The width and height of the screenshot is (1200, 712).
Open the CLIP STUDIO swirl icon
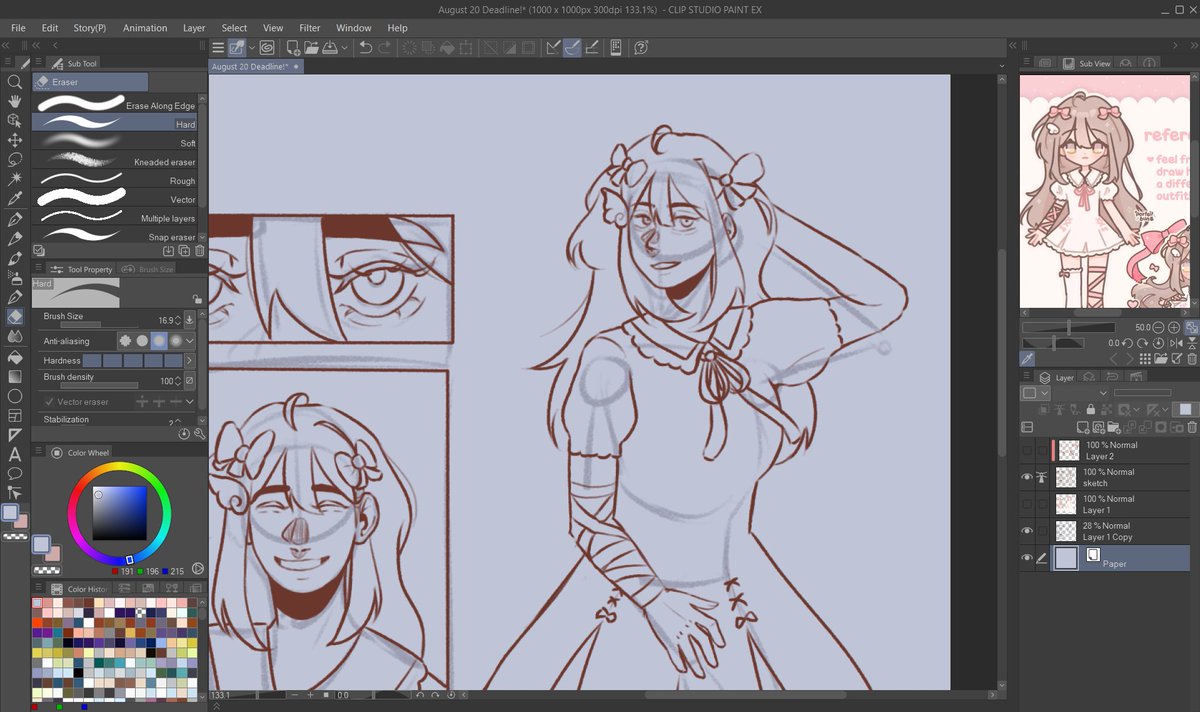click(268, 47)
